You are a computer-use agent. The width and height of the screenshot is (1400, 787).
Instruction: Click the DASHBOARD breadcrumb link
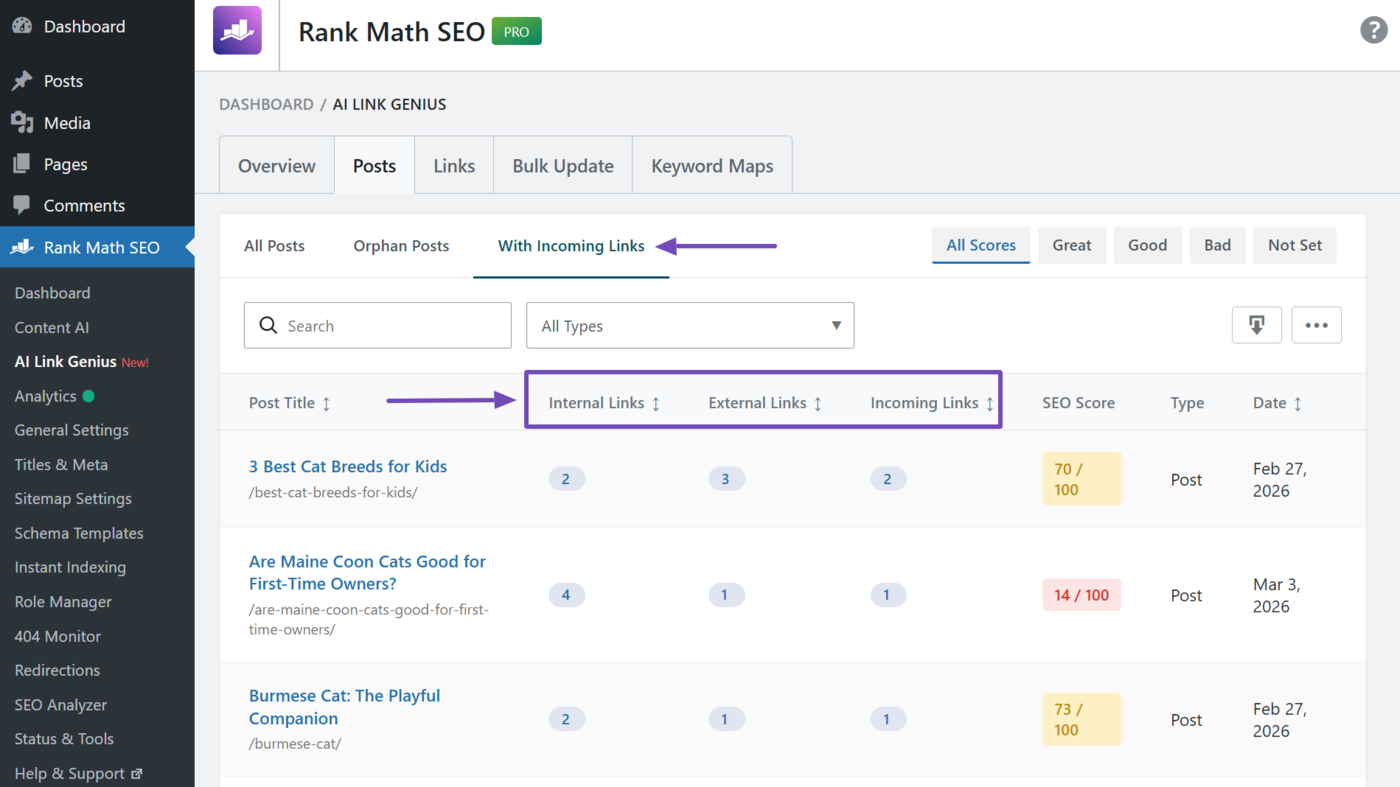266,104
